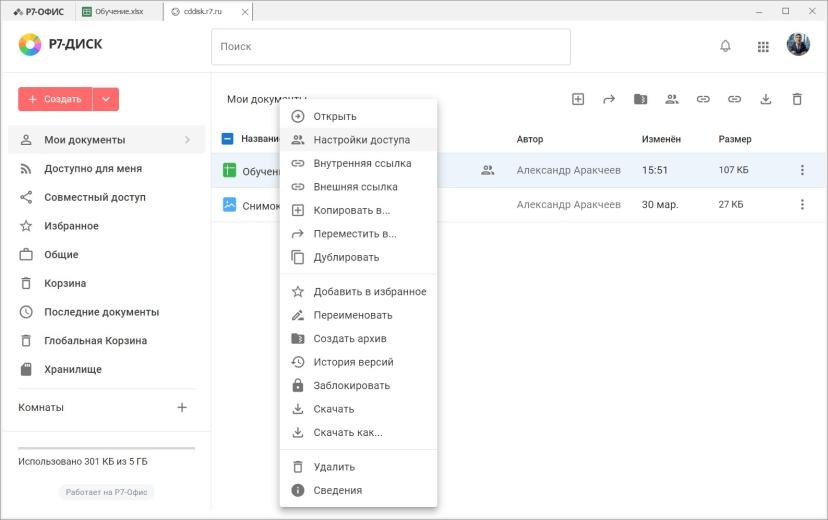Click inside the Поиск search field
This screenshot has width=828, height=520.
[x=391, y=46]
